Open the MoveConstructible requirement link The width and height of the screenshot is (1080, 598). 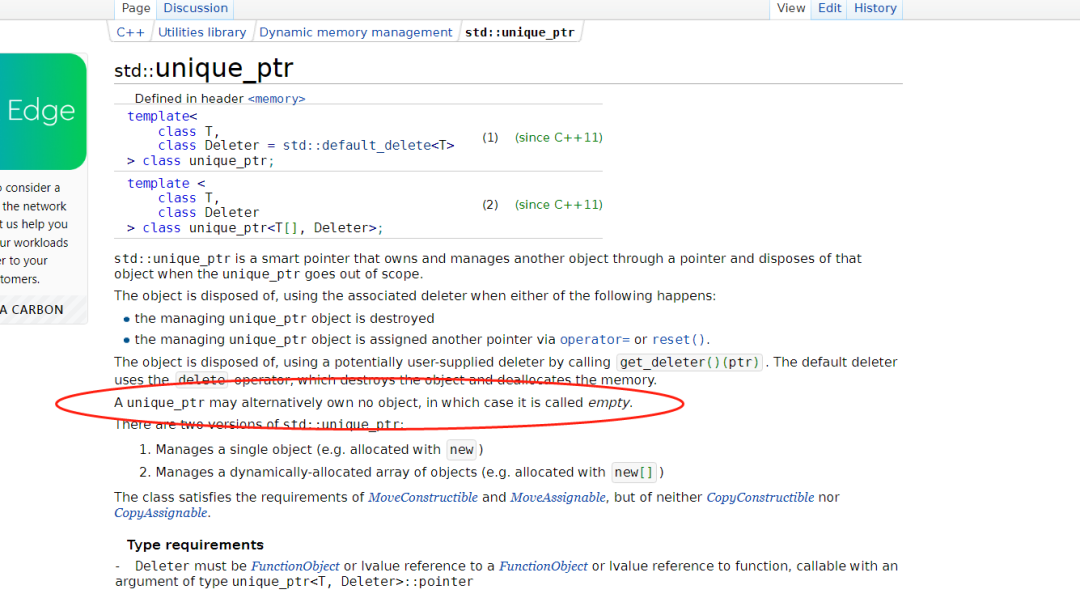[423, 497]
